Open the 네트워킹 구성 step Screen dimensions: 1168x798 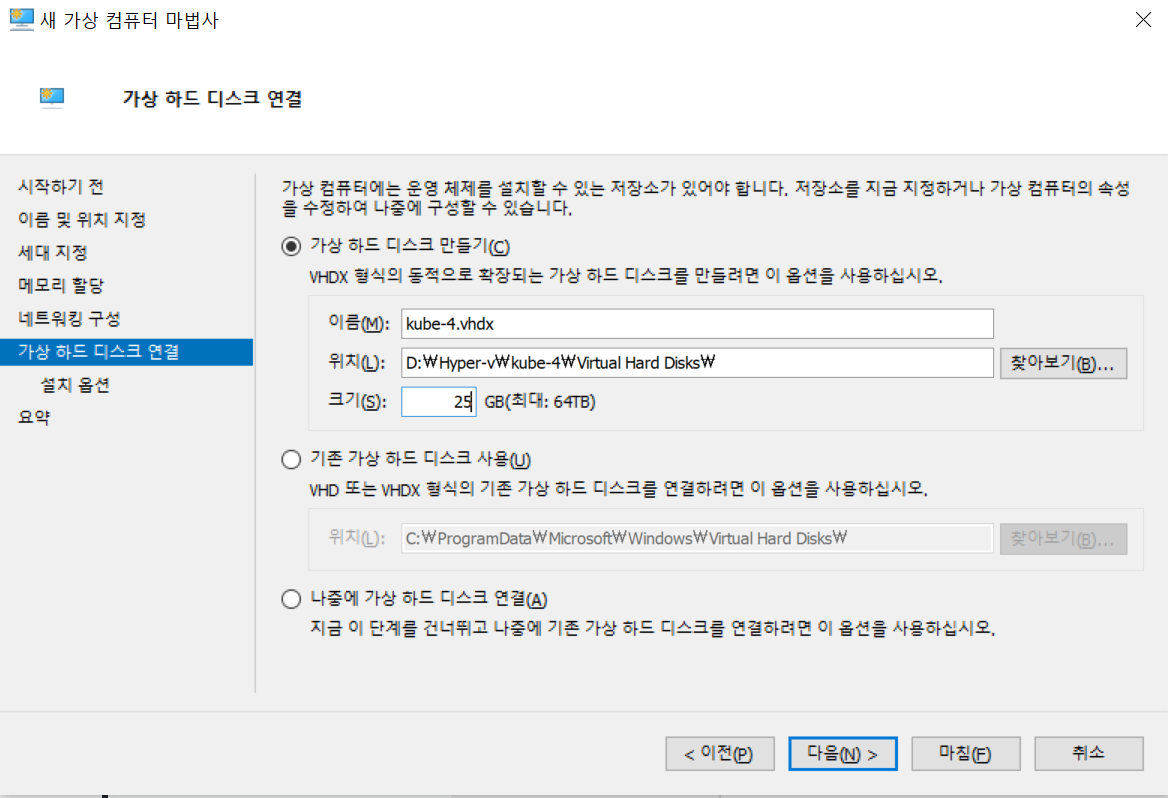click(x=69, y=318)
